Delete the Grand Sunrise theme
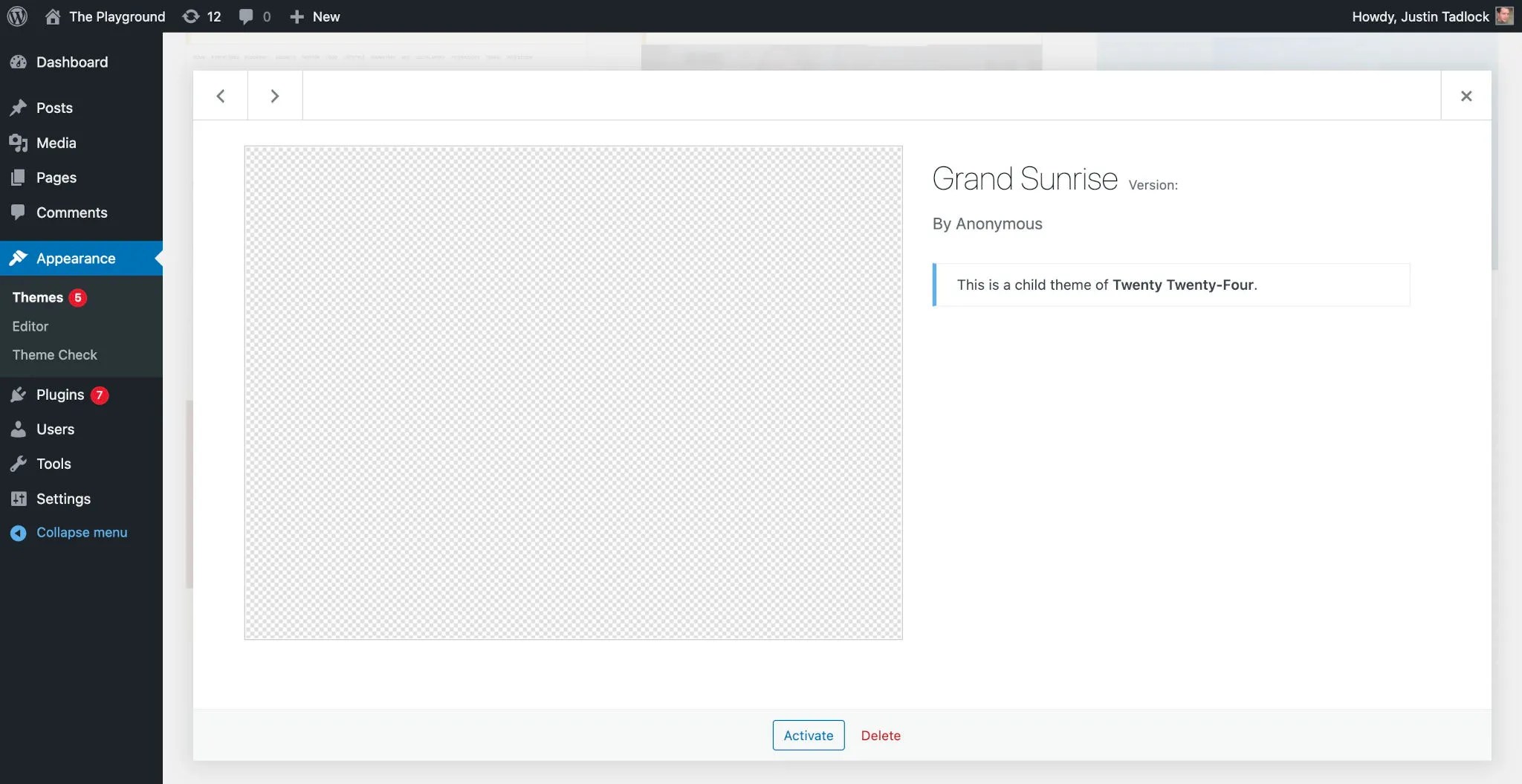This screenshot has height=784, width=1522. (881, 735)
